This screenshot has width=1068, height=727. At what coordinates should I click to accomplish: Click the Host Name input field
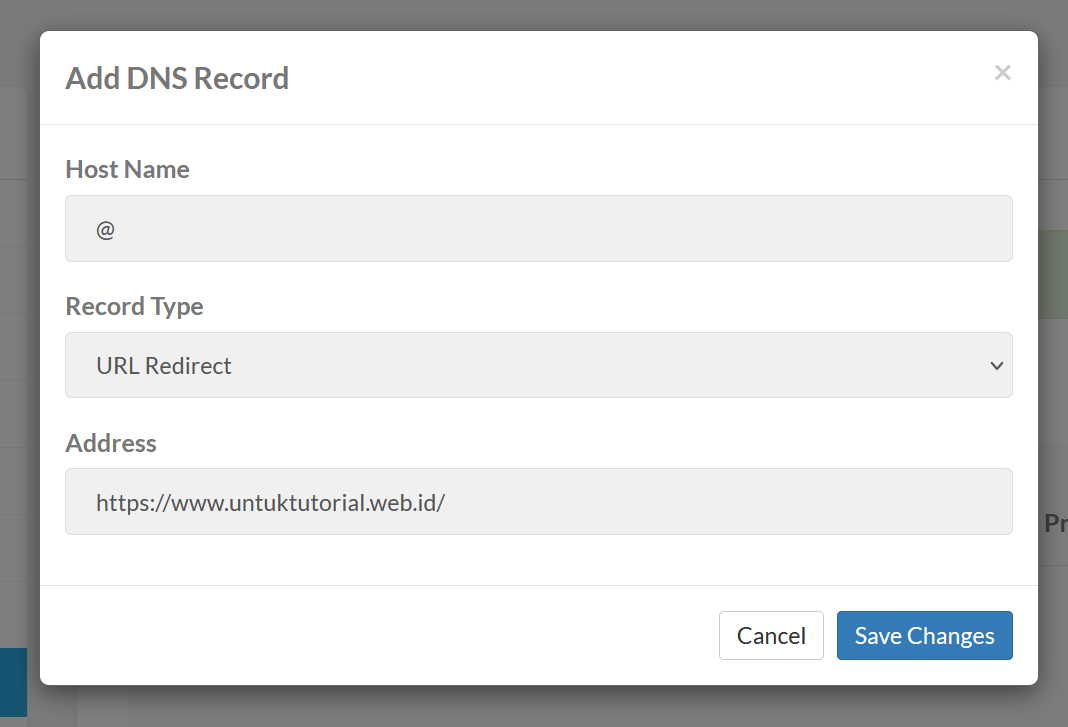point(539,228)
